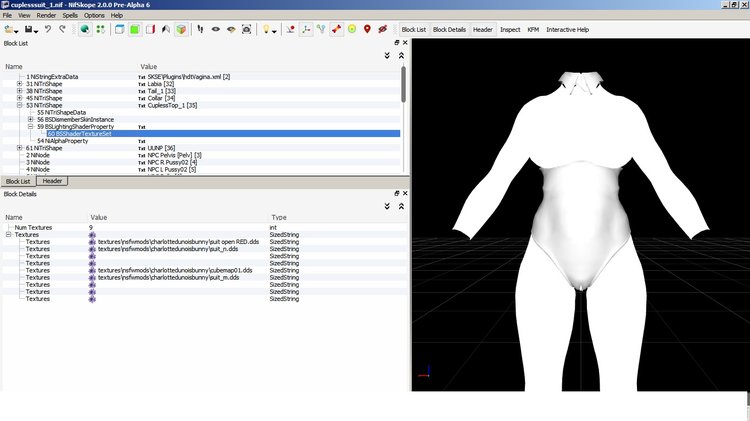
Task: Click the four green dots list icon
Action: [100, 30]
